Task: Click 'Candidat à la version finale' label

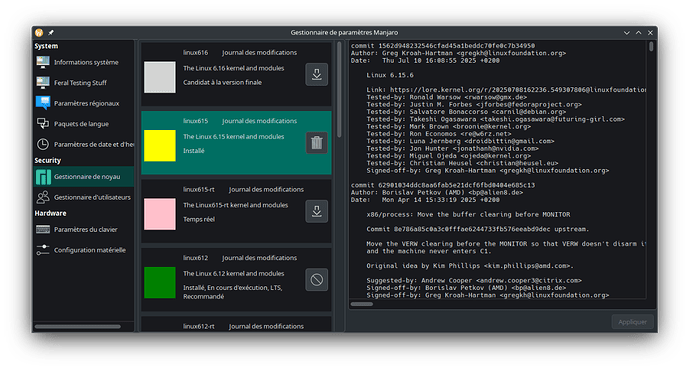Action: coord(222,82)
